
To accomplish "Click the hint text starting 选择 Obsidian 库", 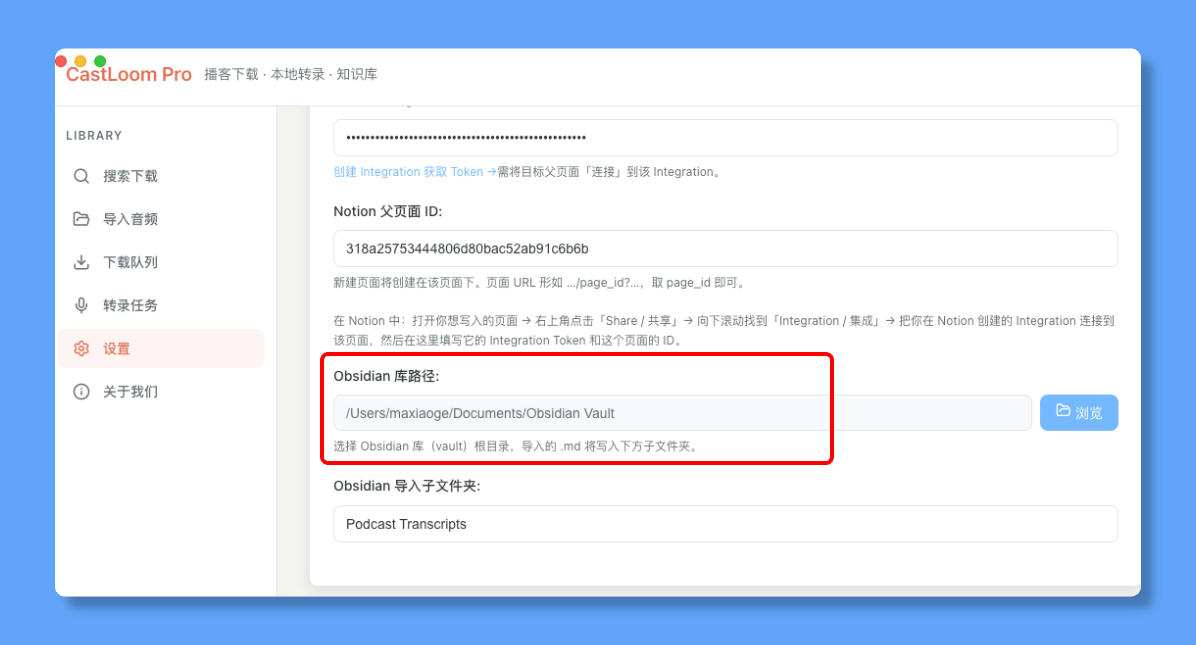I will 516,446.
